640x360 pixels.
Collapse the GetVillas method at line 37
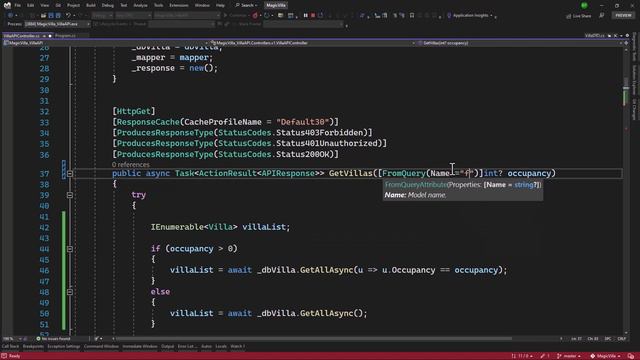(x=70, y=173)
